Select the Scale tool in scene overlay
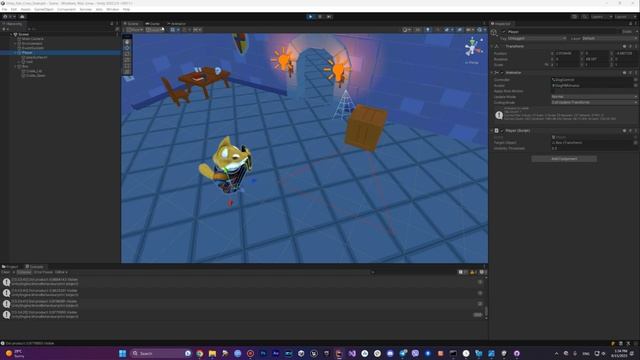This screenshot has width=640, height=360. pos(127,60)
